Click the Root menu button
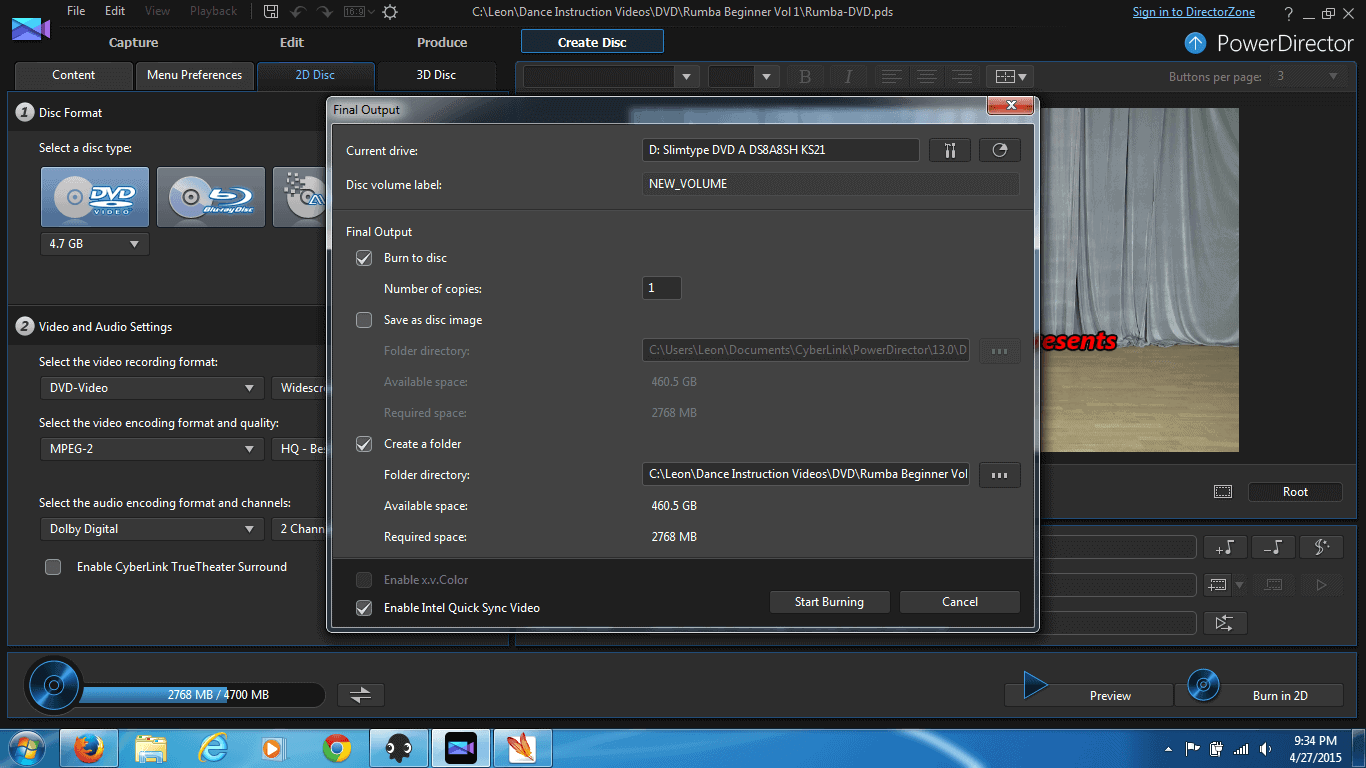 (1295, 492)
